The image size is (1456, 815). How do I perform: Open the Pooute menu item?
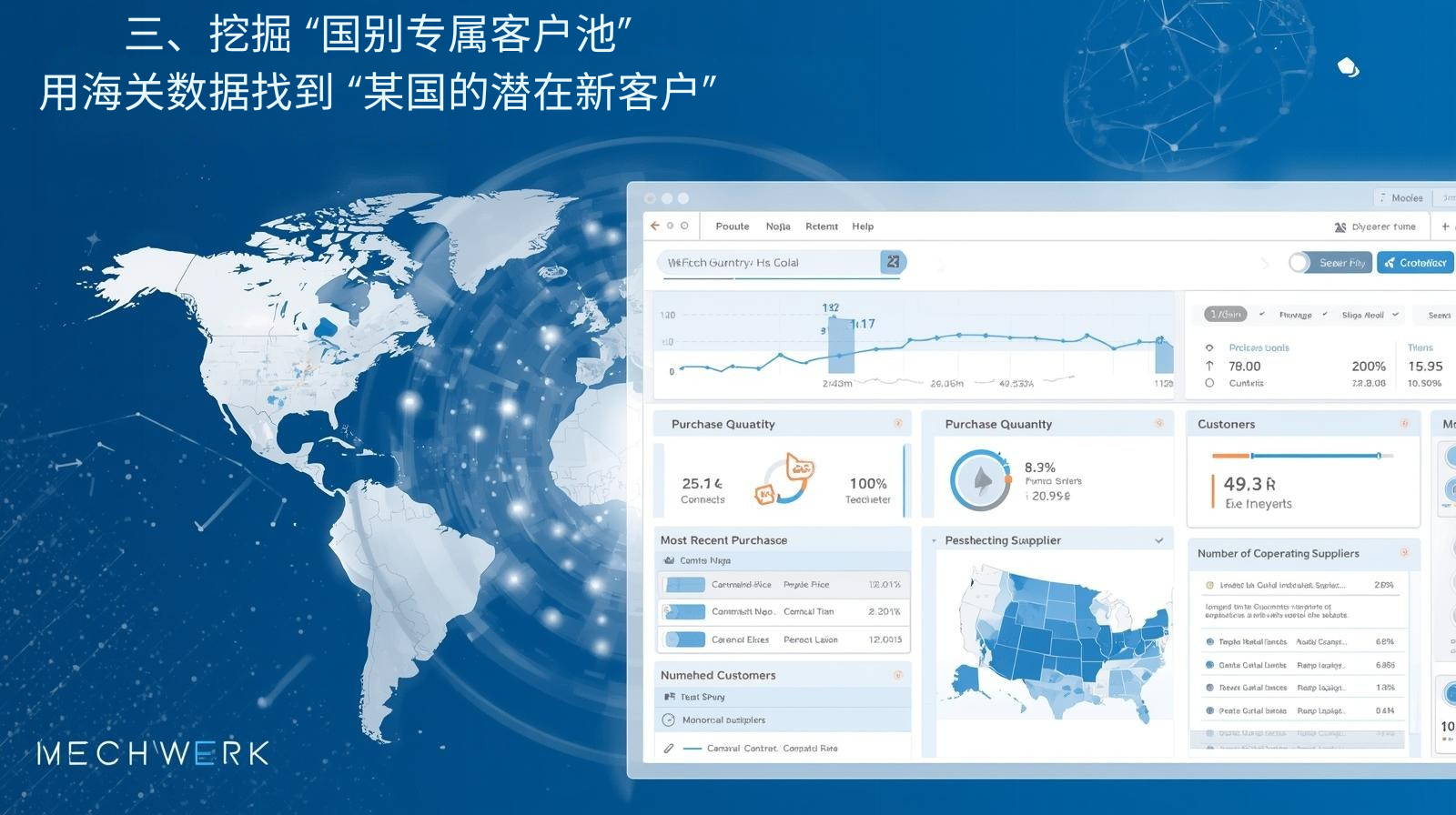pyautogui.click(x=732, y=226)
